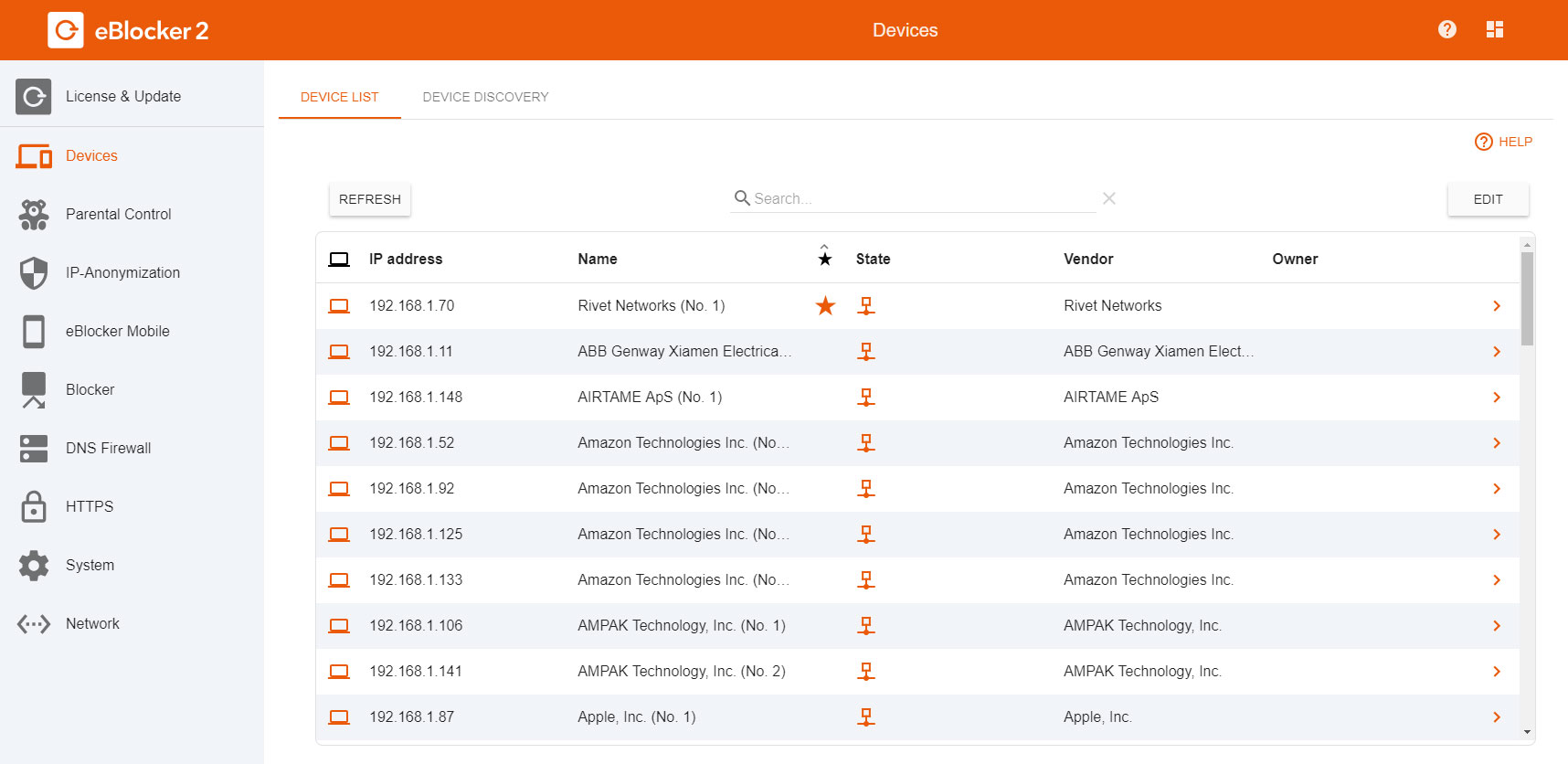Click the laptop icon for 192.168.1.141
This screenshot has height=764, width=1568.
339,672
